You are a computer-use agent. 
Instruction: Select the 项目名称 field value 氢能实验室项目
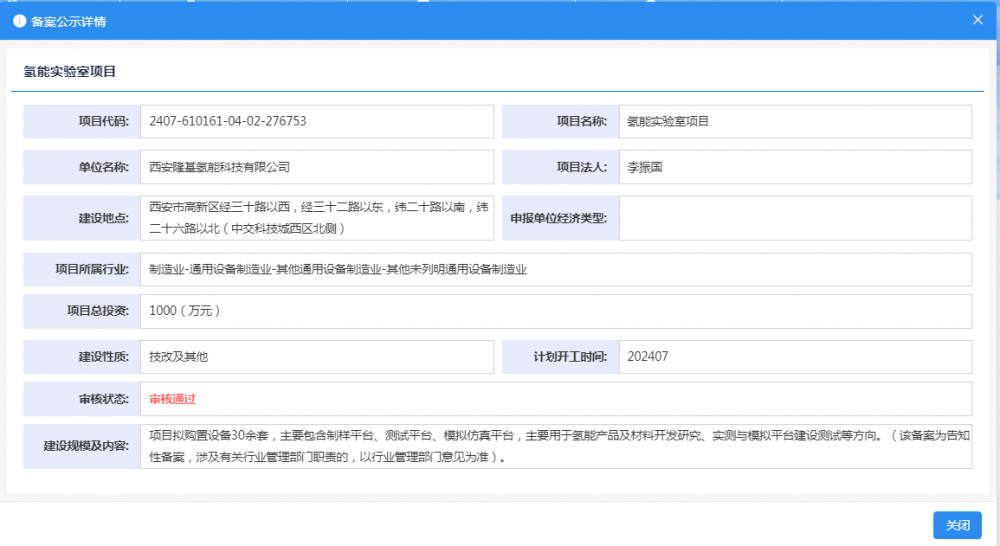(795, 121)
